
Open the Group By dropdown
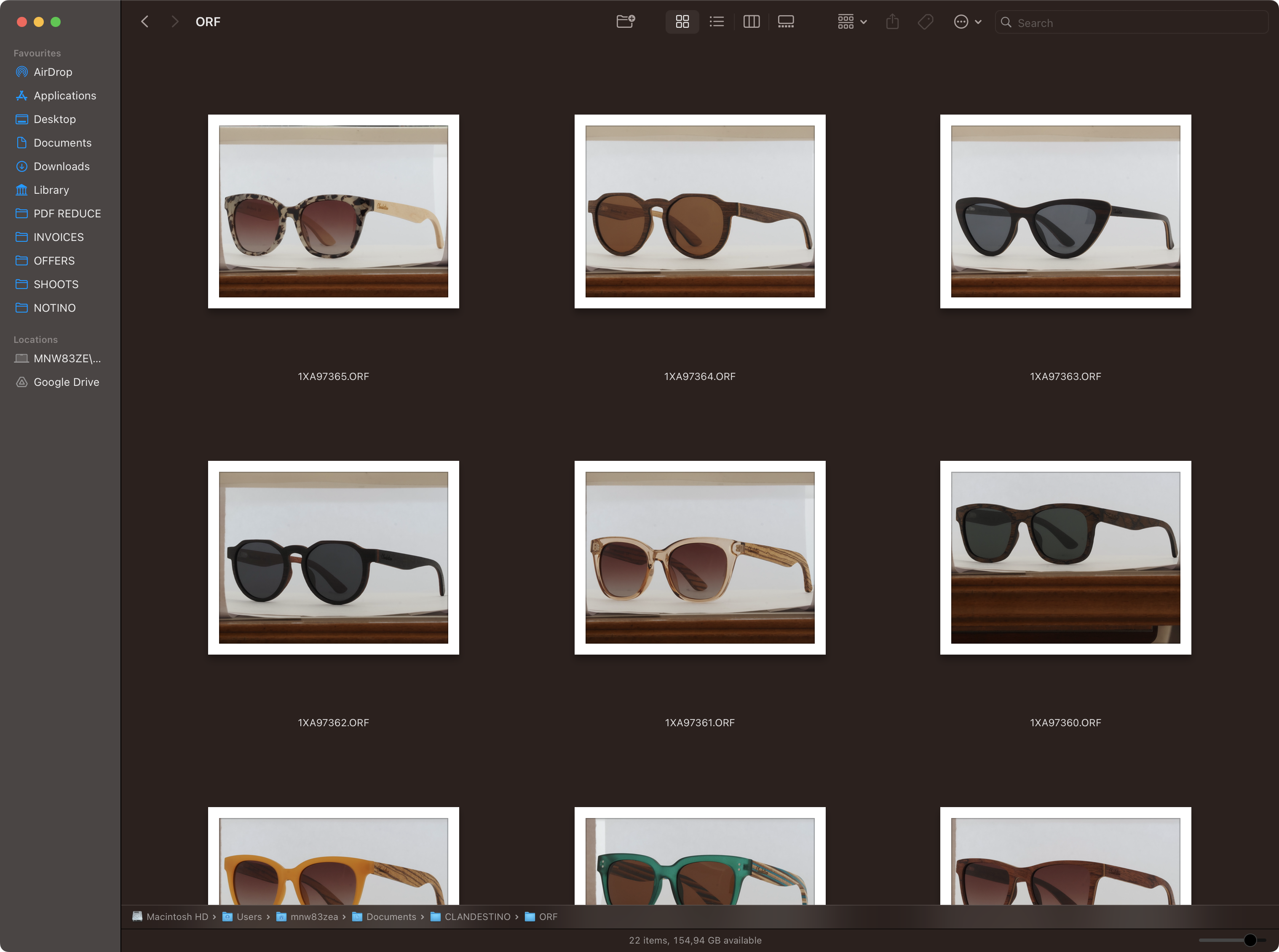(x=851, y=22)
